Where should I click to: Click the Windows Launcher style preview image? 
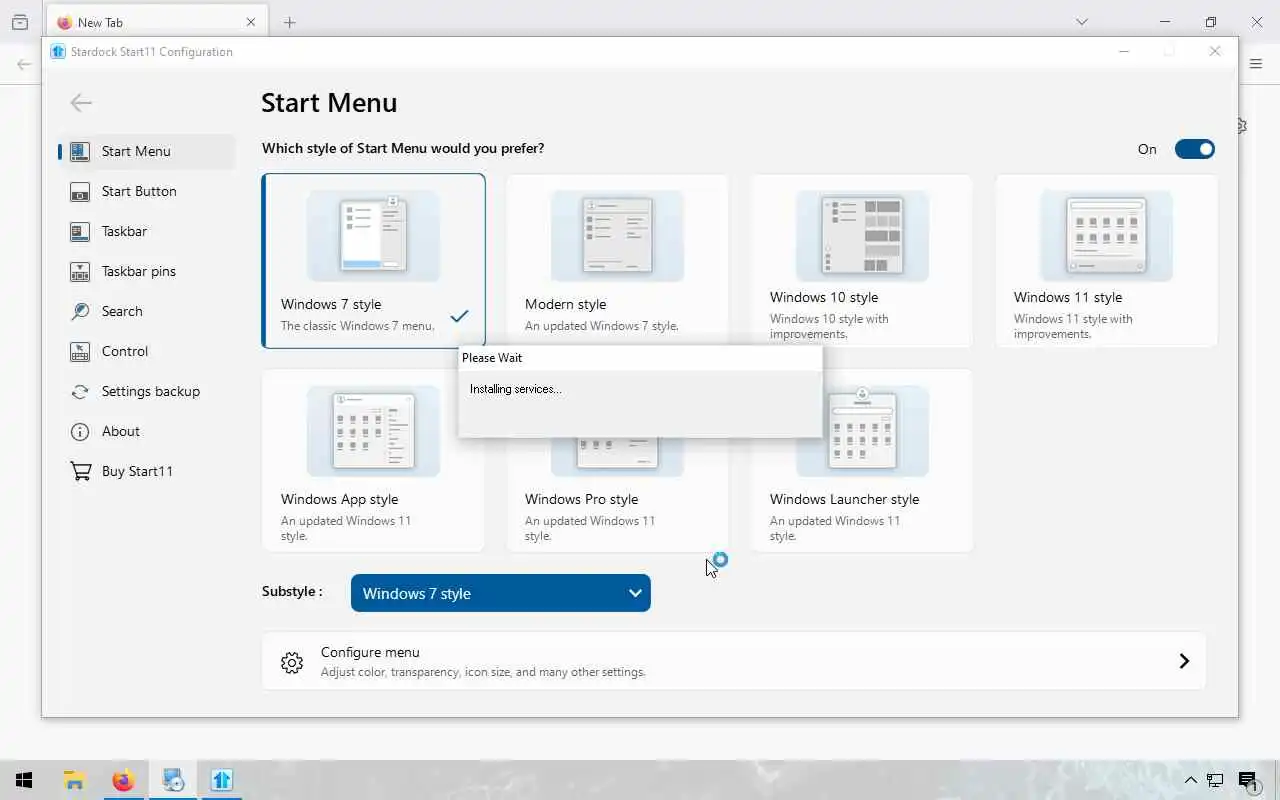862,430
